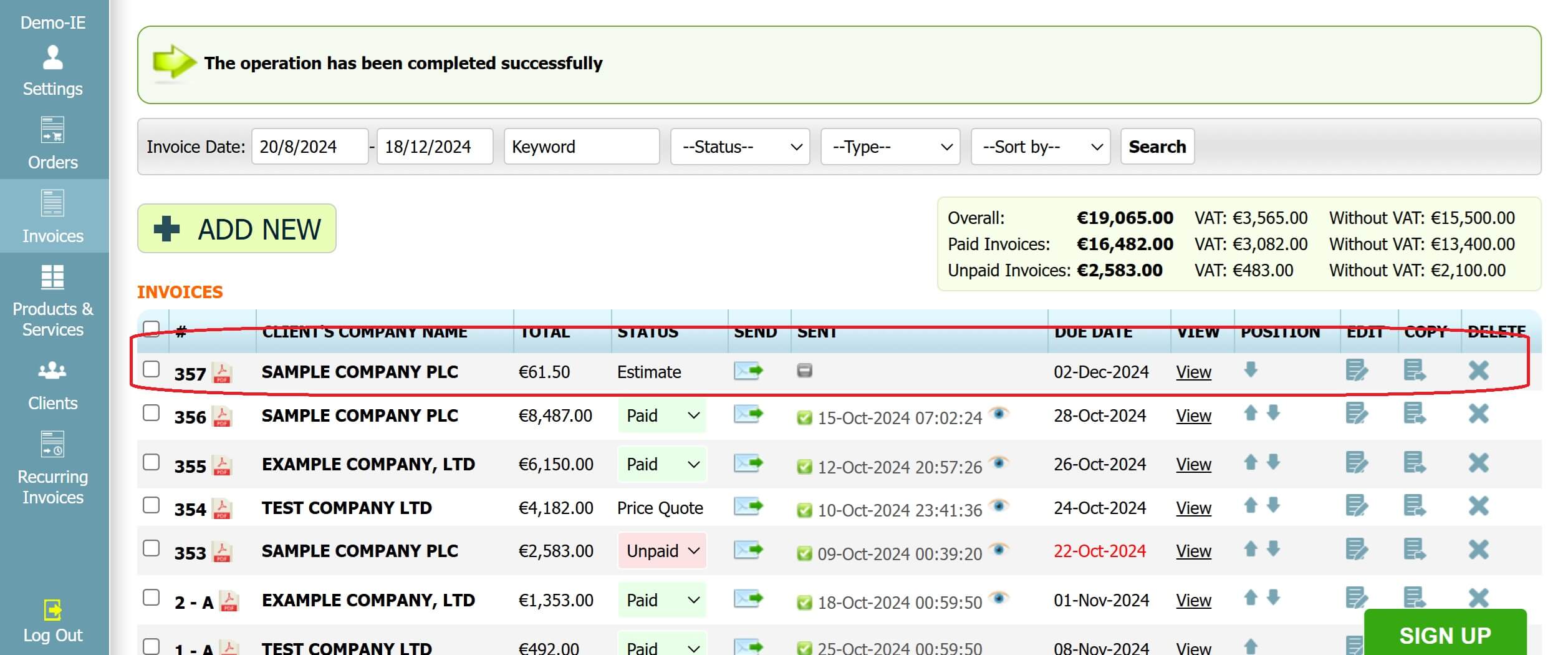The image size is (1568, 655).
Task: Change Paid status dropdown of invoice 356
Action: (x=662, y=415)
